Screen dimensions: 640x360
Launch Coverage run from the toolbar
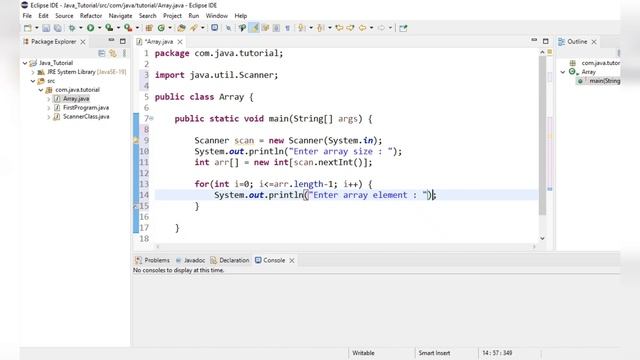click(109, 28)
